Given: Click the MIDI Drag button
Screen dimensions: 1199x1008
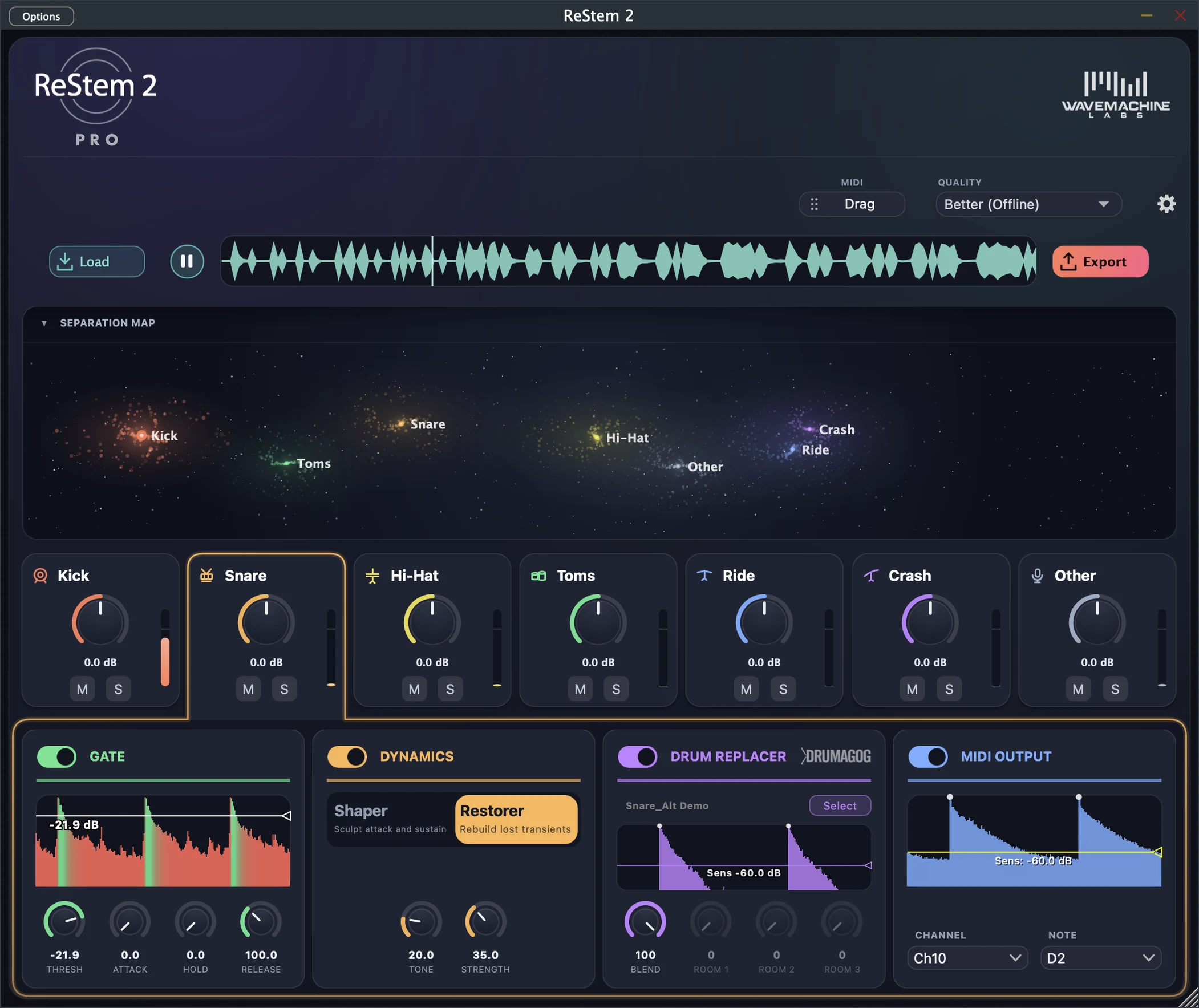Looking at the screenshot, I should [x=852, y=204].
